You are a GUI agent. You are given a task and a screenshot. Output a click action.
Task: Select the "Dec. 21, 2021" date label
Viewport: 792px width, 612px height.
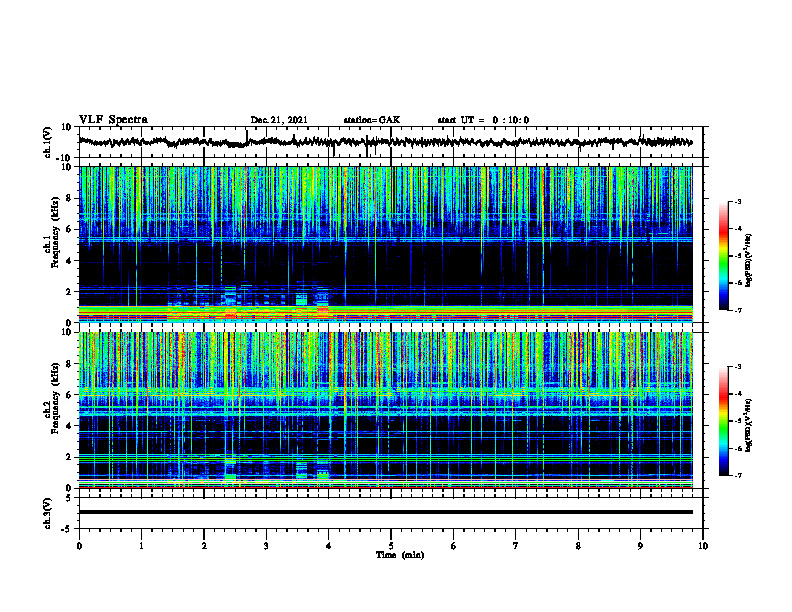click(x=279, y=120)
